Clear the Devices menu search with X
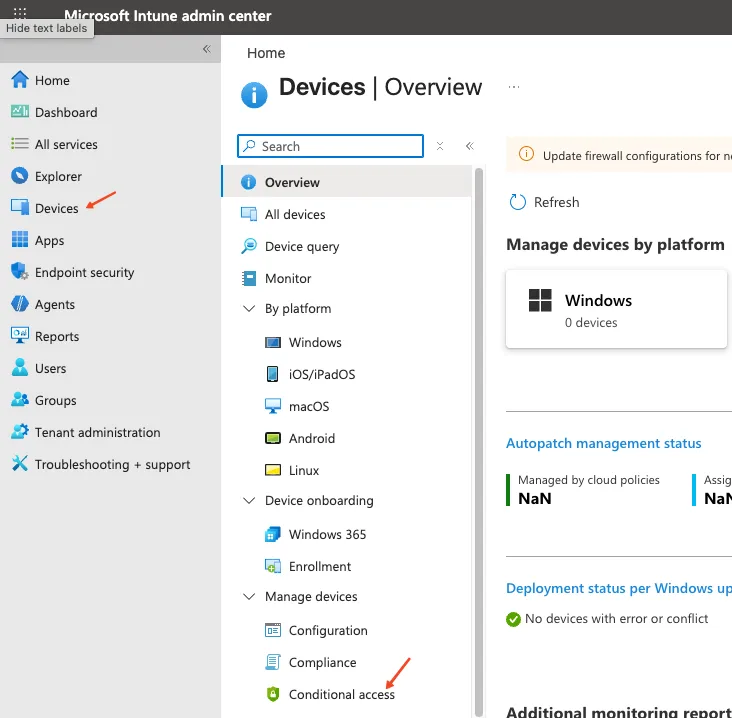The width and height of the screenshot is (732, 718). 440,146
